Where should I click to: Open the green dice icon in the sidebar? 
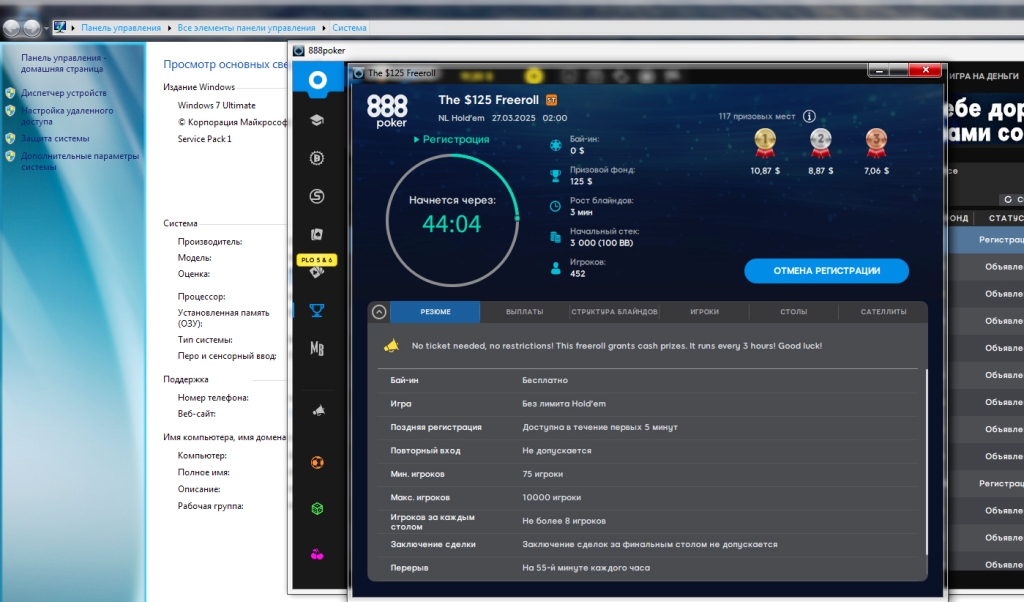click(x=317, y=509)
